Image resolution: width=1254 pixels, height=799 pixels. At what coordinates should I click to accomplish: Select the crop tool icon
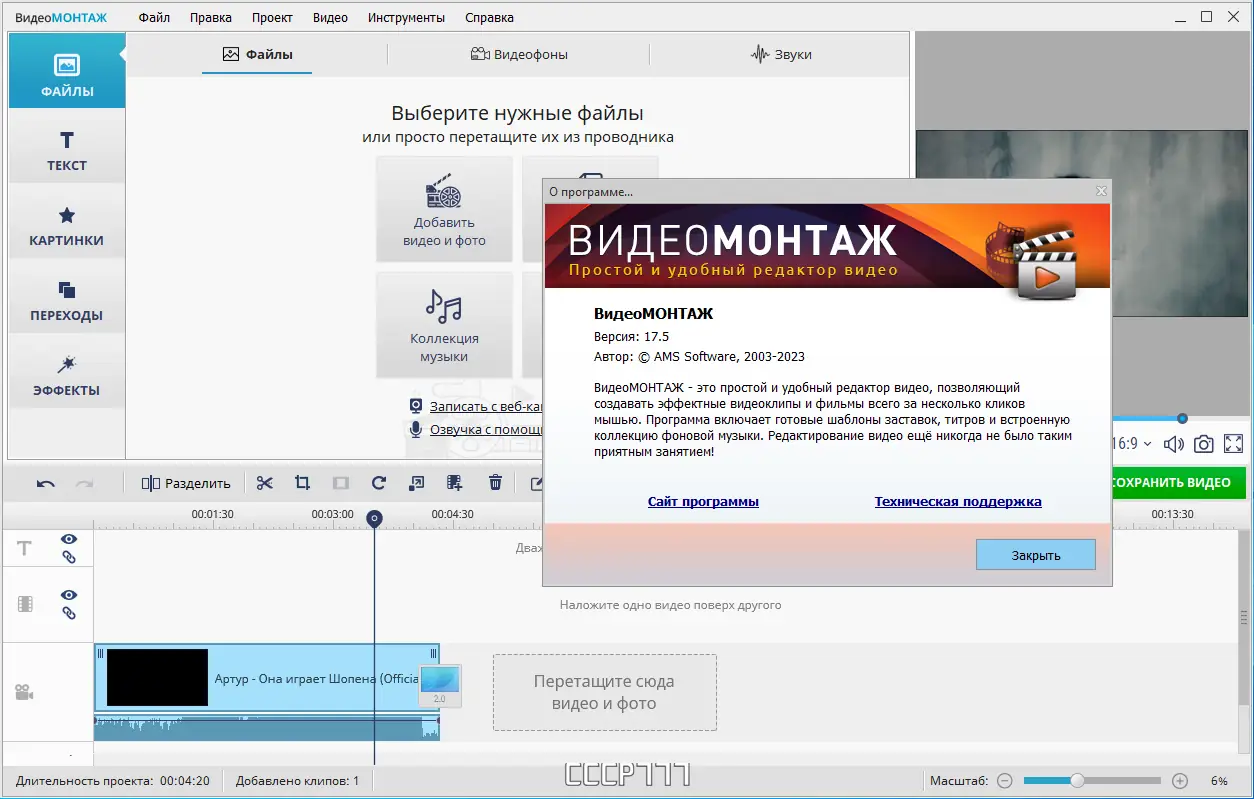point(302,483)
